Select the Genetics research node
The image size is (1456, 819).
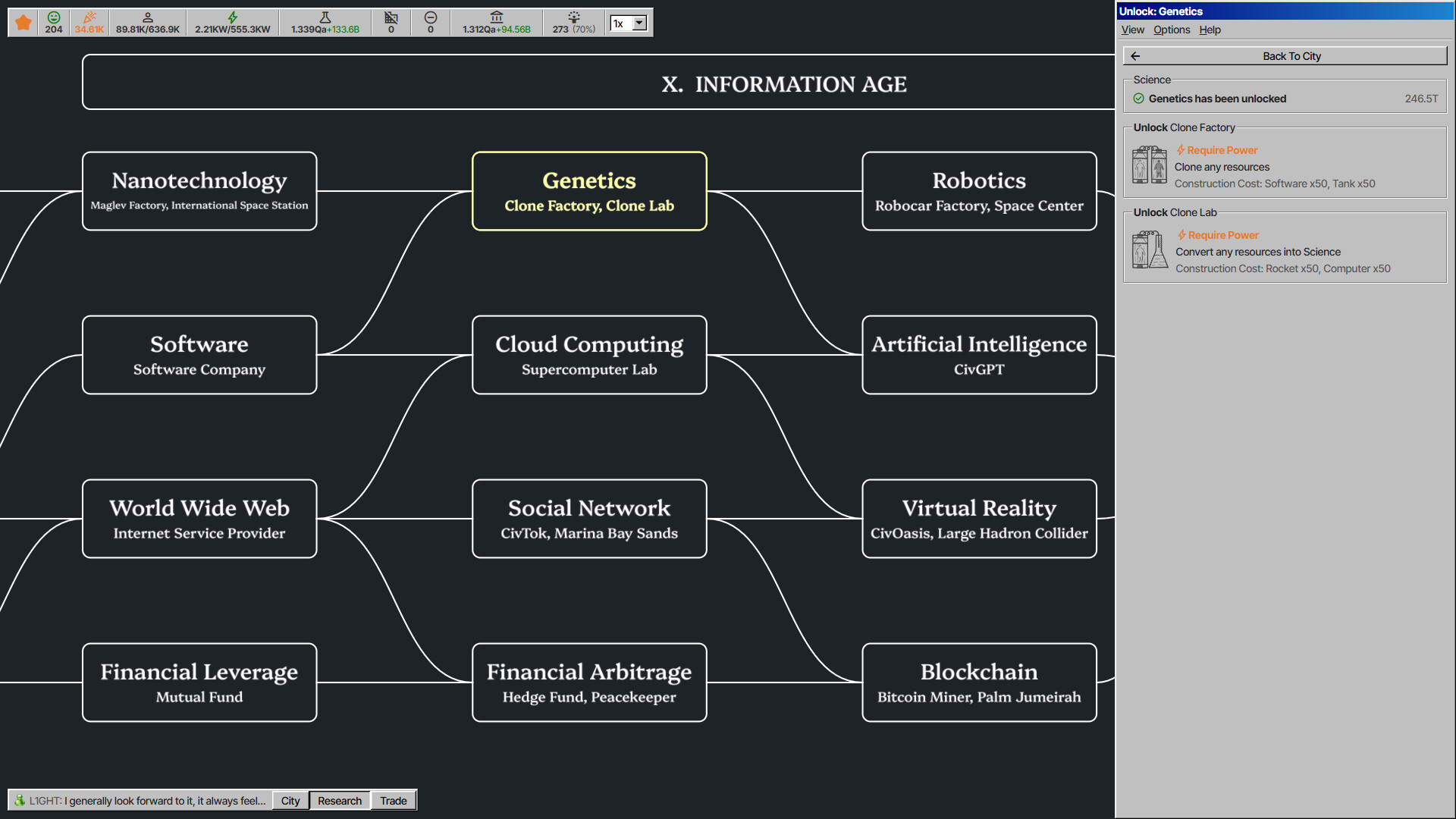coord(589,191)
